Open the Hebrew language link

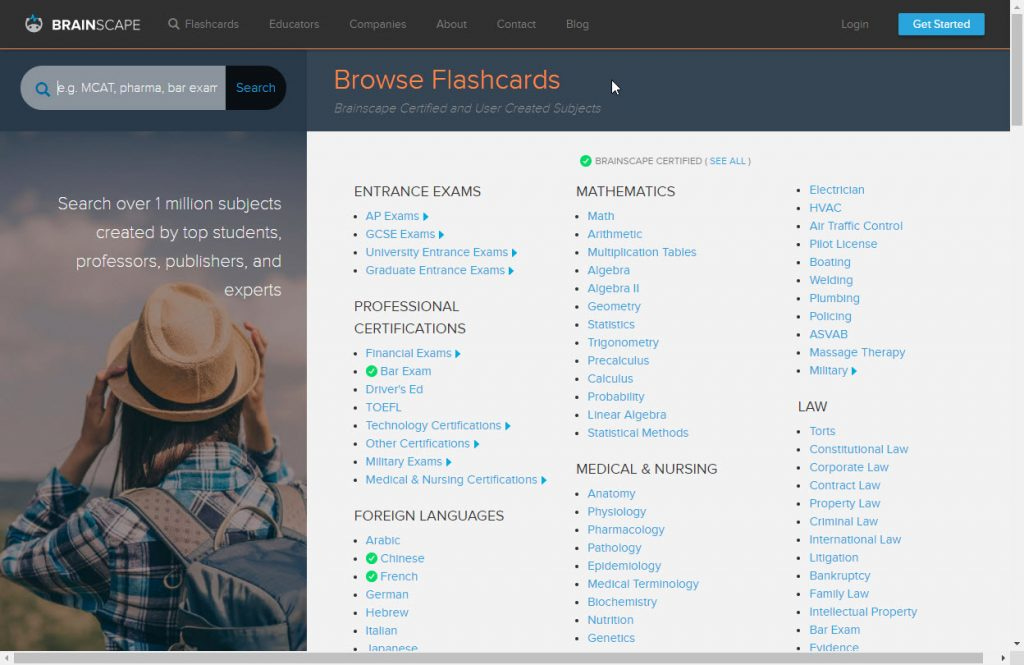point(387,613)
